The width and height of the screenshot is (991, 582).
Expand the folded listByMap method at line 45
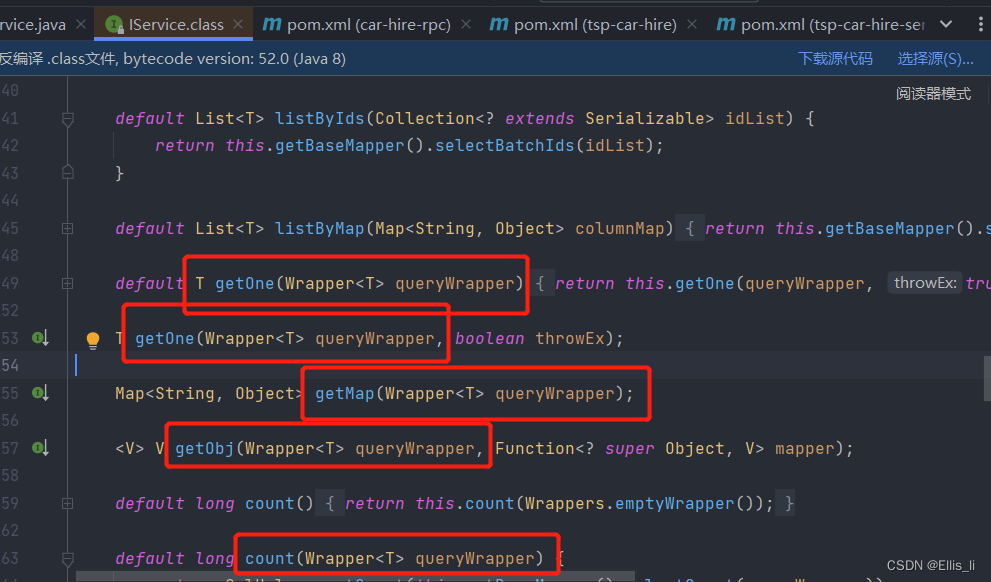[x=68, y=228]
